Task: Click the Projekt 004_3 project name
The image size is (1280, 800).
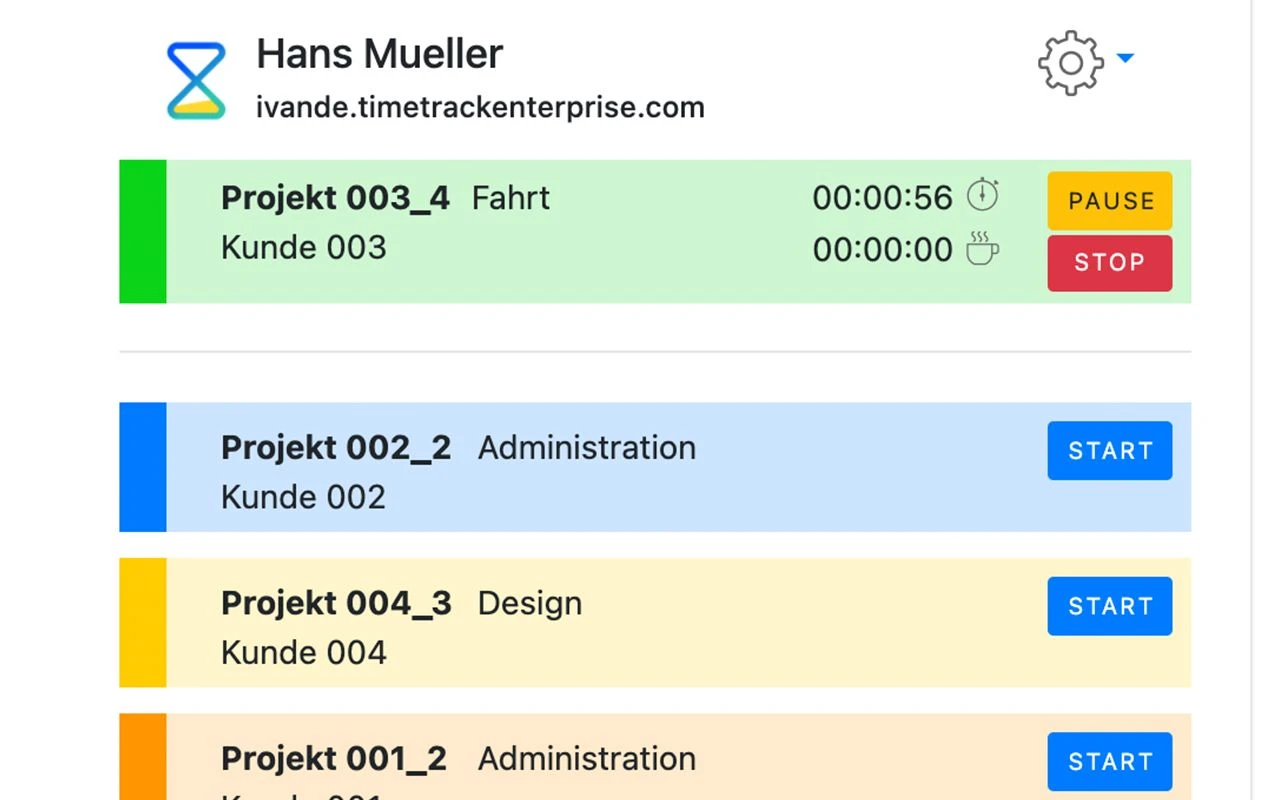Action: point(336,604)
